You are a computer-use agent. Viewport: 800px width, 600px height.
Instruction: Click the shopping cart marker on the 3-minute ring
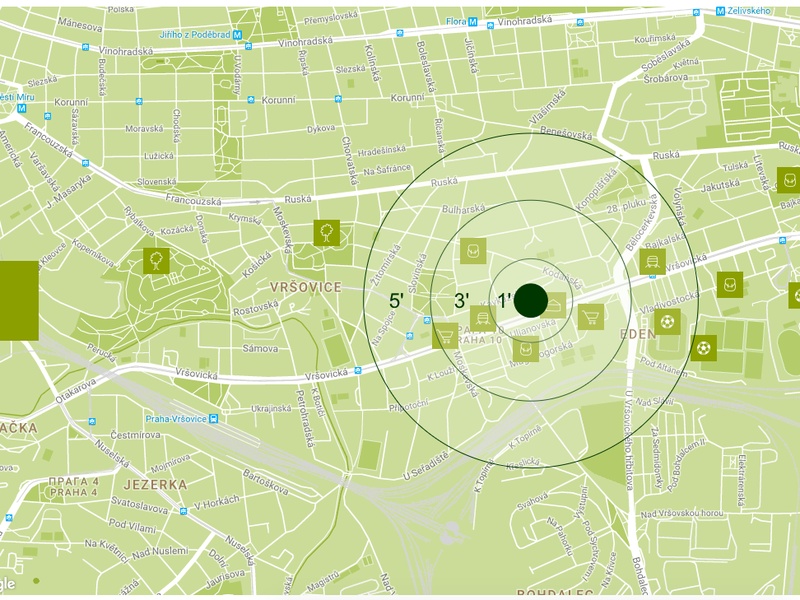pyautogui.click(x=445, y=335)
